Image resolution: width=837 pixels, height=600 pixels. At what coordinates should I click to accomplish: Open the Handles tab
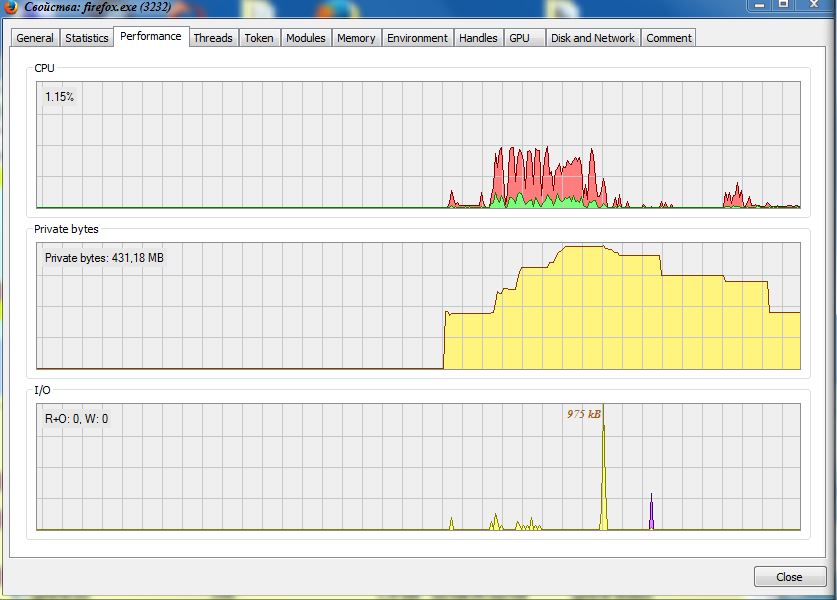click(x=478, y=38)
